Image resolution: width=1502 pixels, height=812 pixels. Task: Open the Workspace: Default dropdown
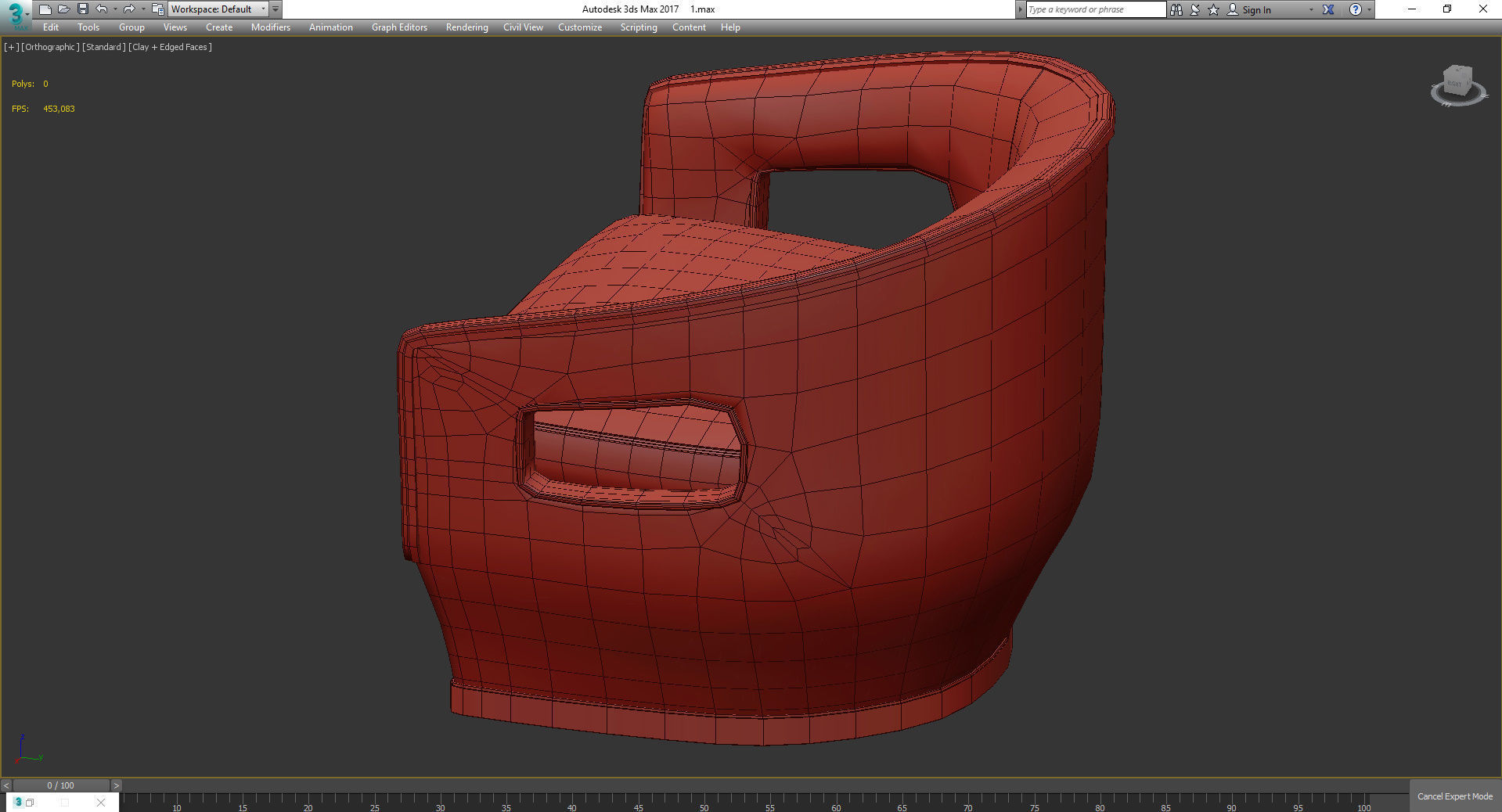click(x=218, y=9)
